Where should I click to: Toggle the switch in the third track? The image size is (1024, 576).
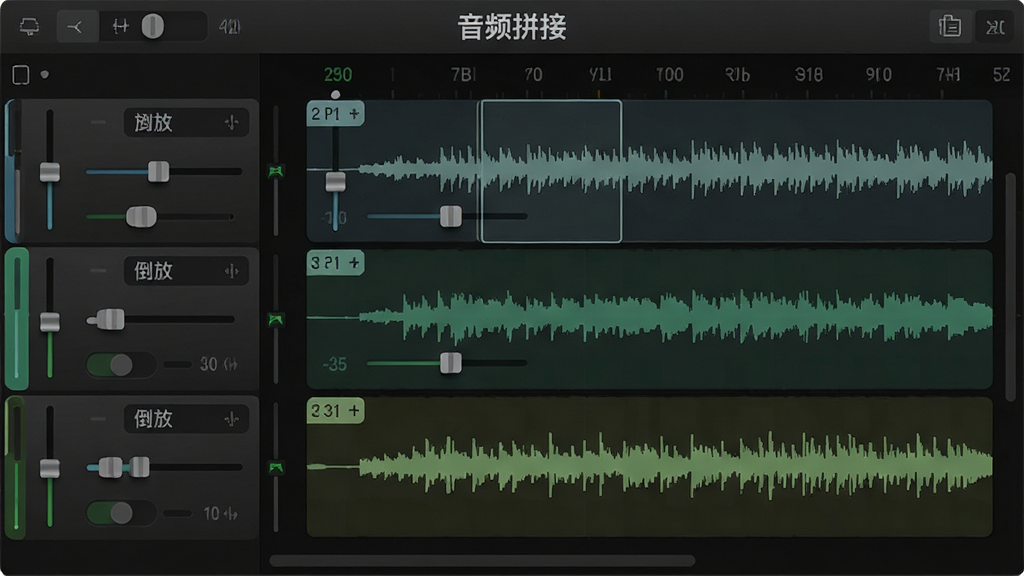point(120,513)
